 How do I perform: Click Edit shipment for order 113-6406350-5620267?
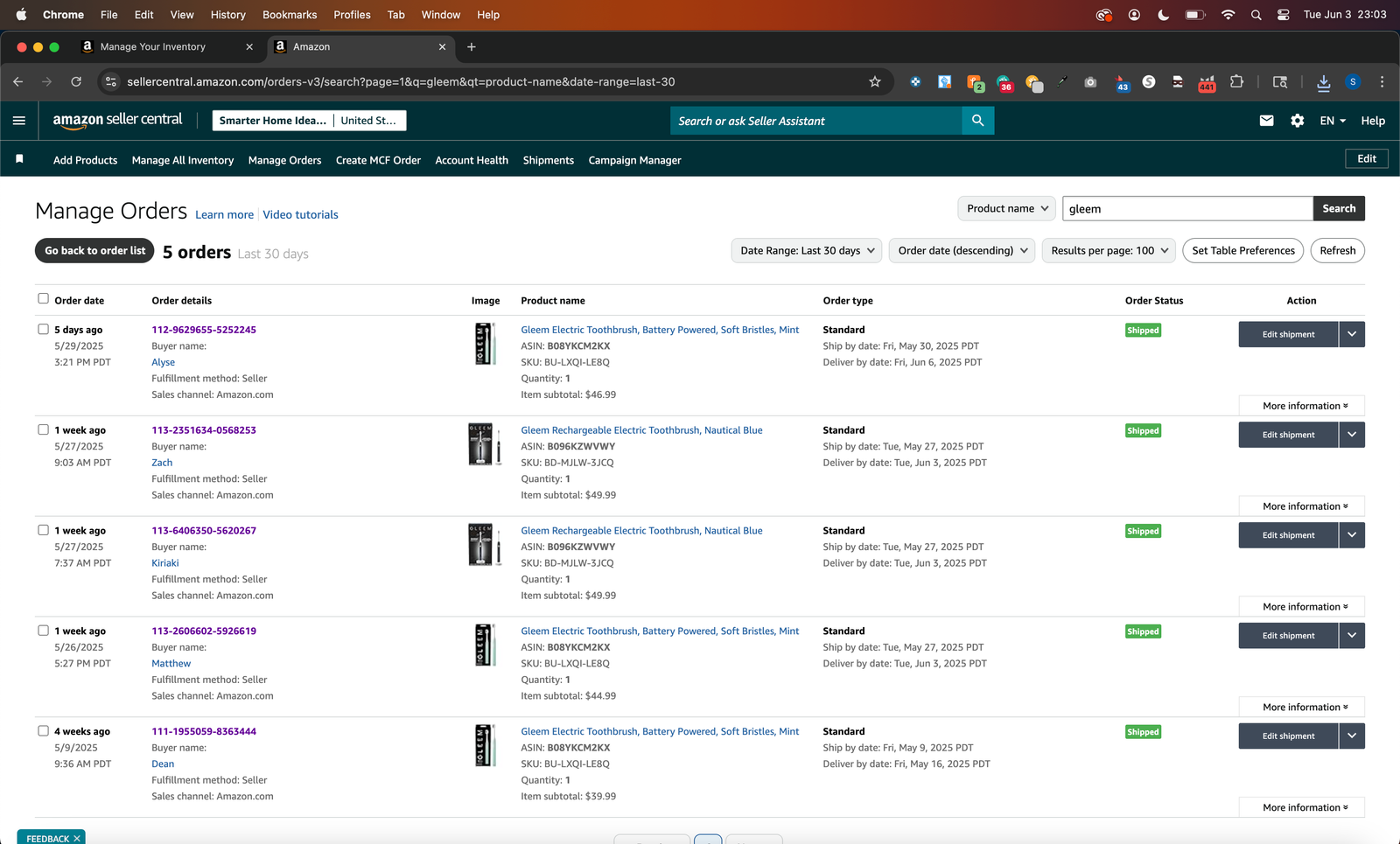coord(1288,535)
